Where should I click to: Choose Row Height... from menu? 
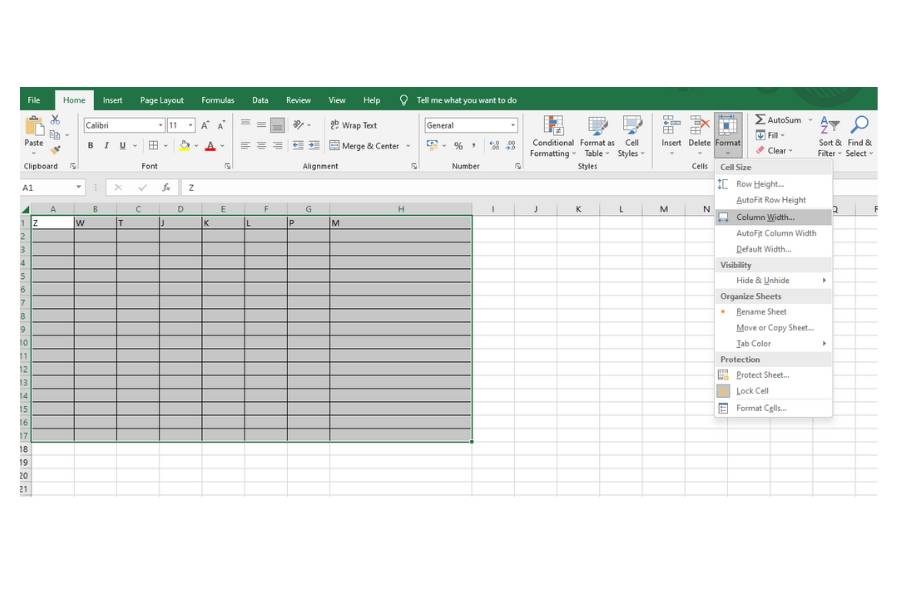tap(773, 184)
